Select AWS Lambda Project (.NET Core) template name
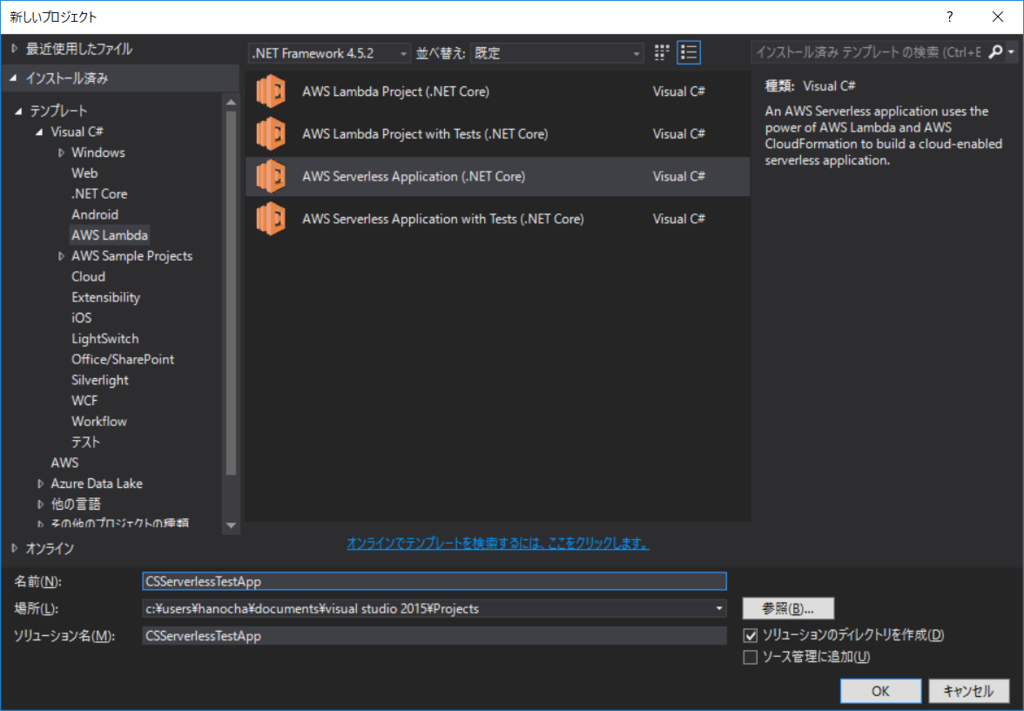Screen dimensions: 1024x711 pyautogui.click(x=396, y=91)
